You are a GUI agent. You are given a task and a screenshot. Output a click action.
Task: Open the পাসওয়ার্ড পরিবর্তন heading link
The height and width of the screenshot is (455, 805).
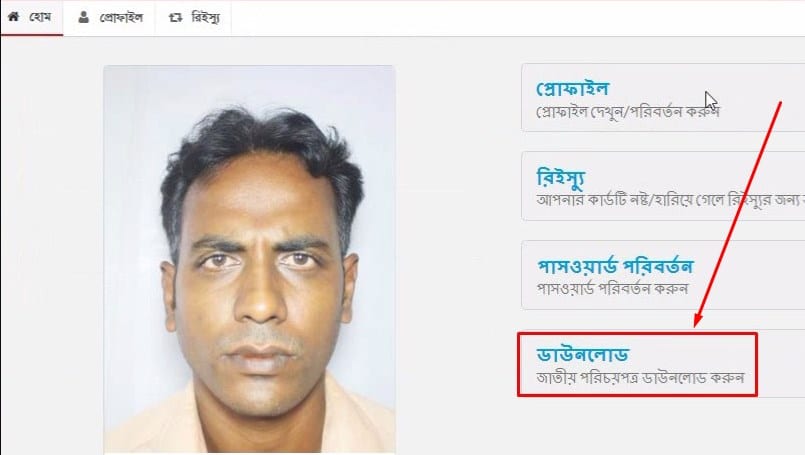[615, 266]
